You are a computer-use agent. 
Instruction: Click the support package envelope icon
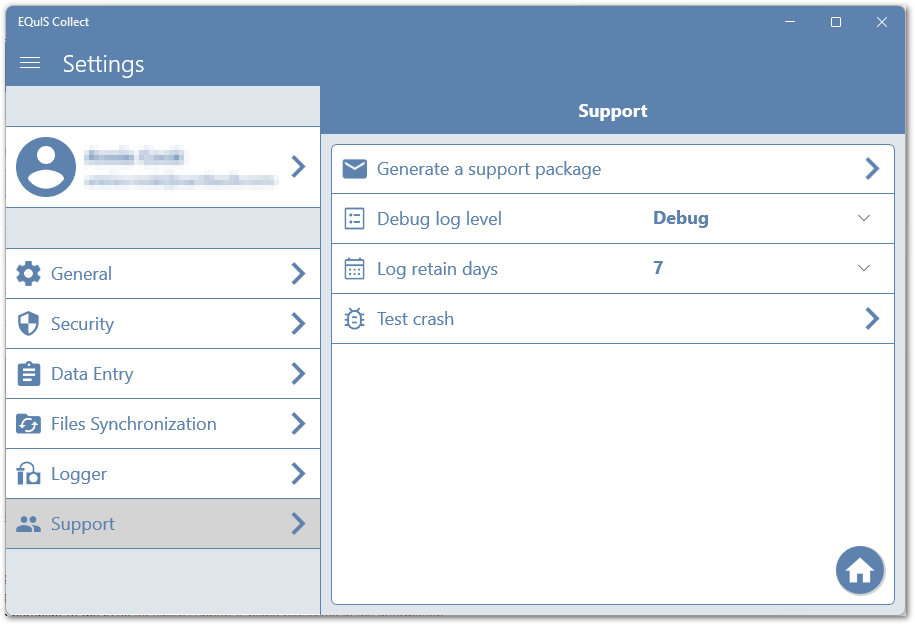[353, 168]
